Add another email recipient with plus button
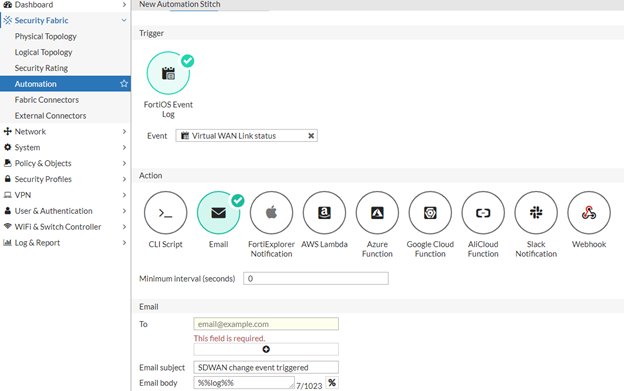Image resolution: width=624 pixels, height=391 pixels. click(x=266, y=349)
